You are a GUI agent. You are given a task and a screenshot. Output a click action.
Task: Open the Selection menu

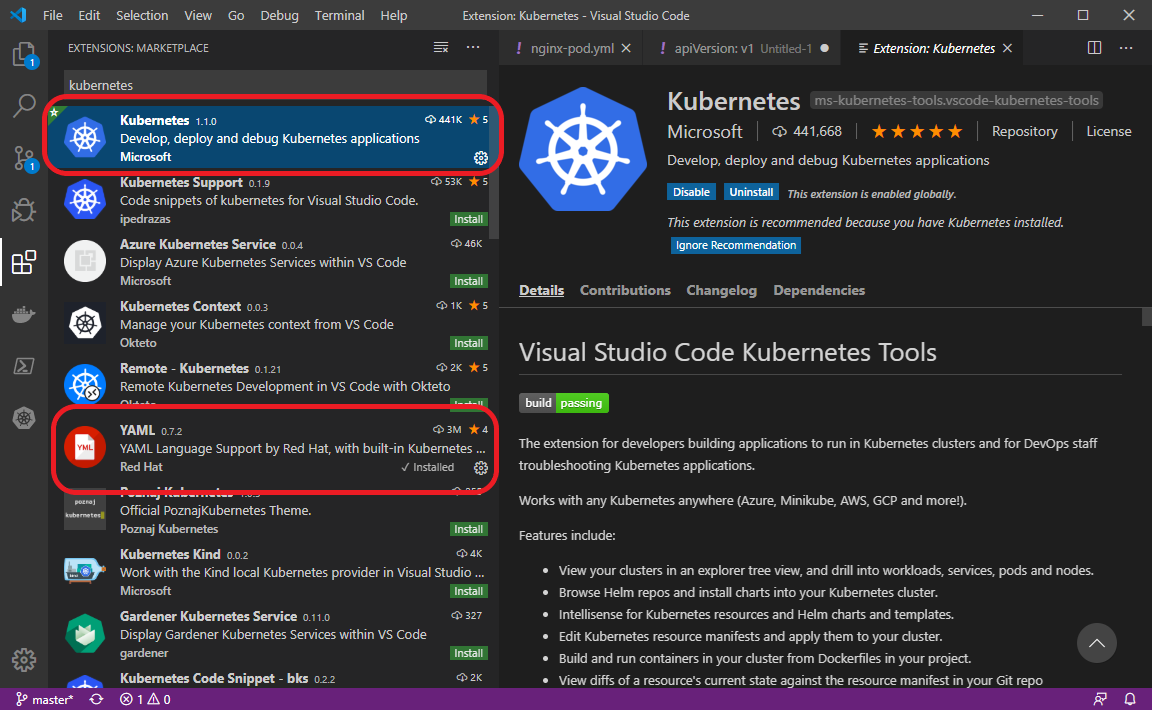143,15
